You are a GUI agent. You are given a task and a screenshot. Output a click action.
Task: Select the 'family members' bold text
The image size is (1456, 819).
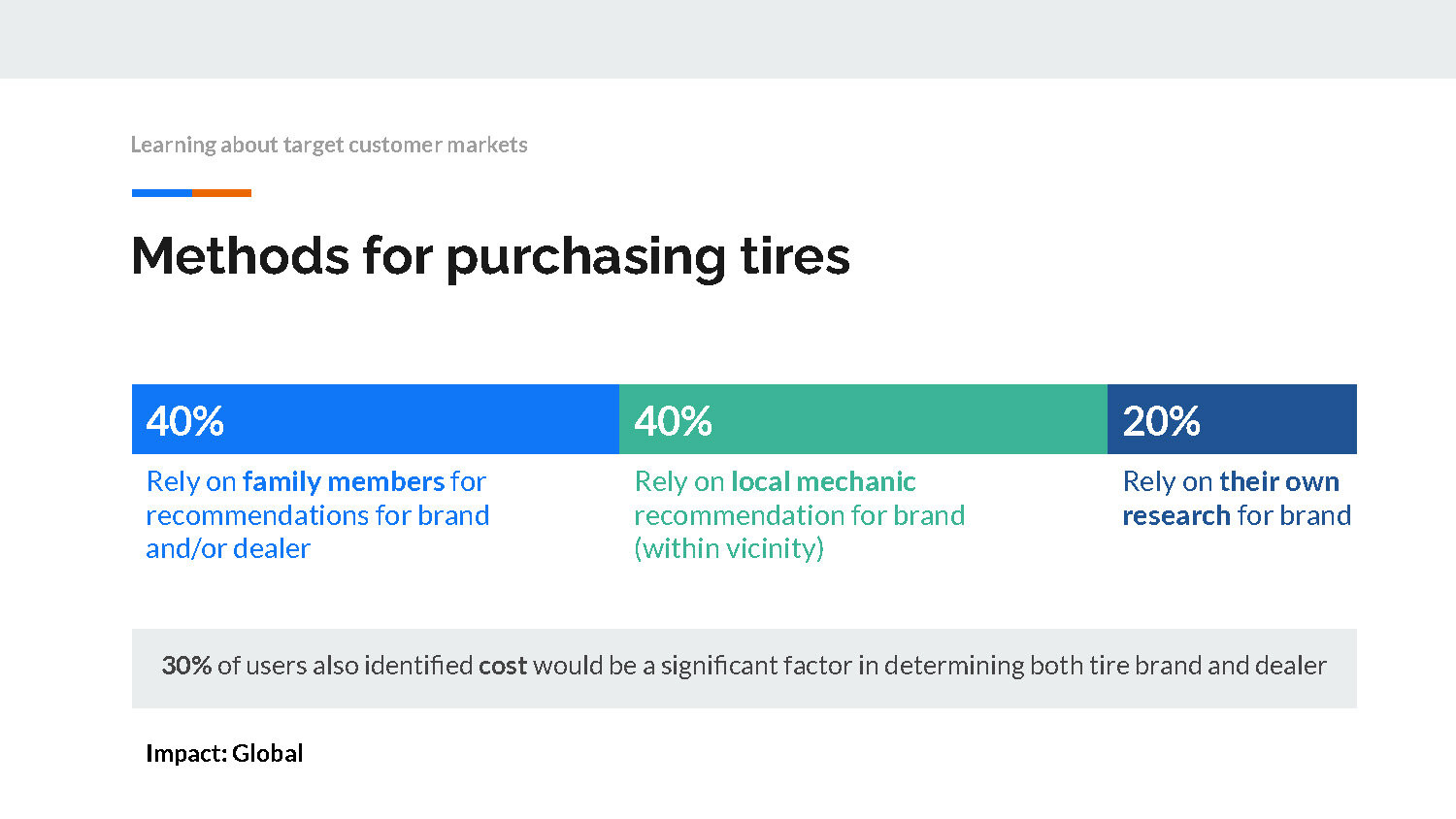coord(344,481)
